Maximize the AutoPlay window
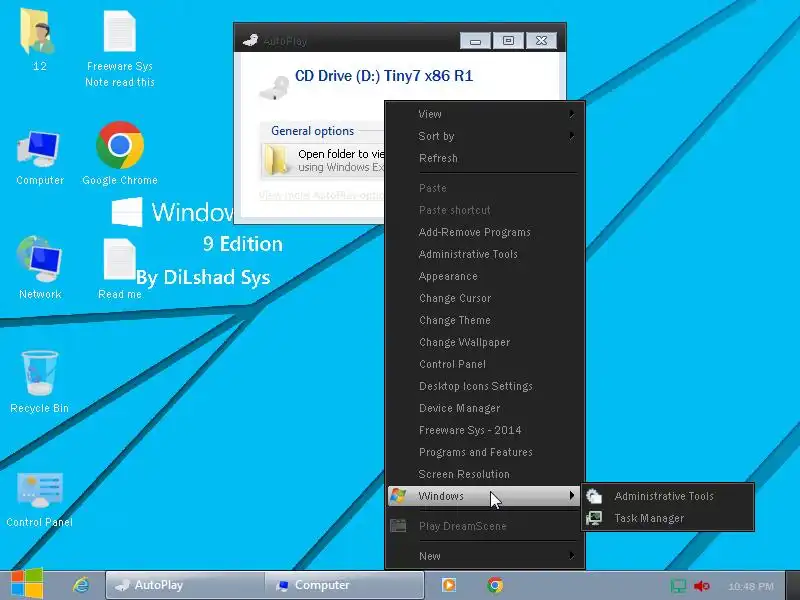 pyautogui.click(x=508, y=41)
